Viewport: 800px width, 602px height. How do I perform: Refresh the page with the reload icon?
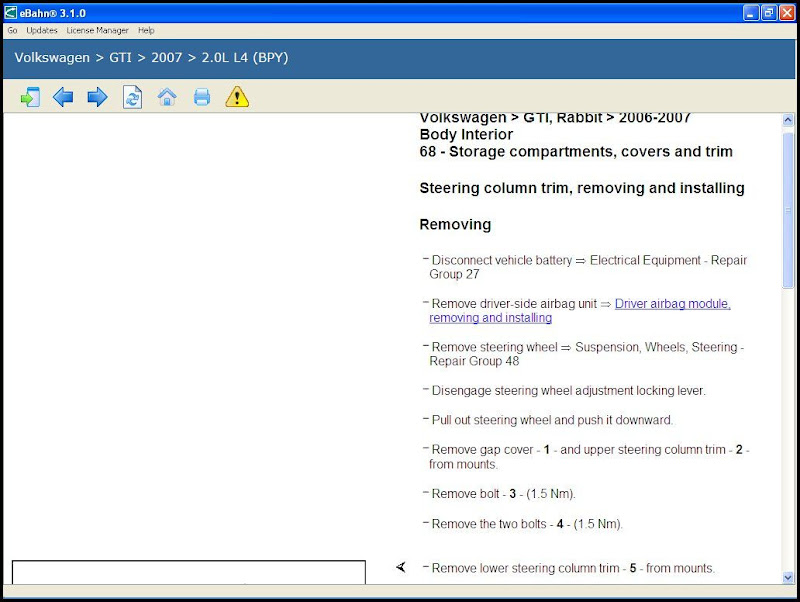[132, 97]
